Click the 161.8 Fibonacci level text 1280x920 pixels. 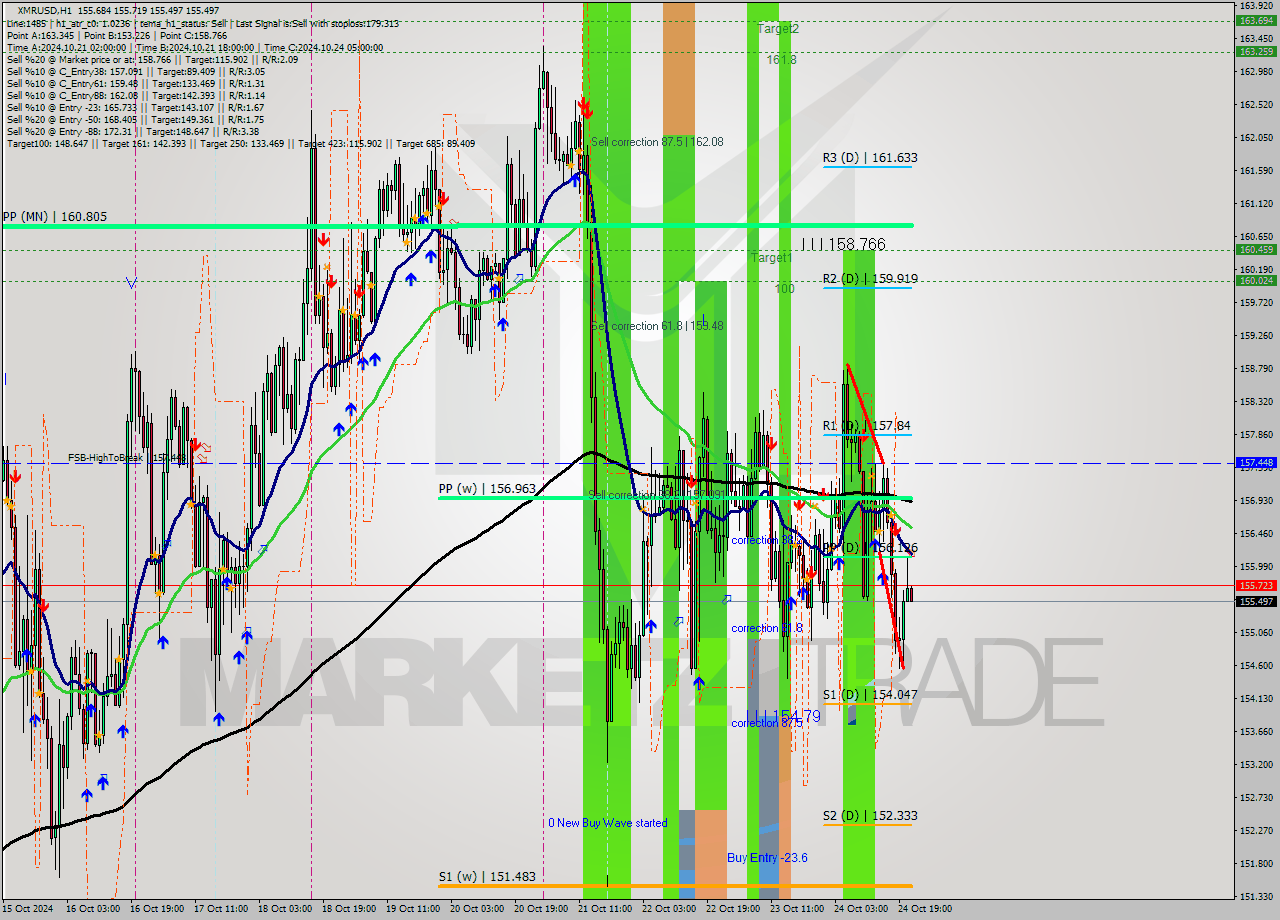pyautogui.click(x=781, y=60)
